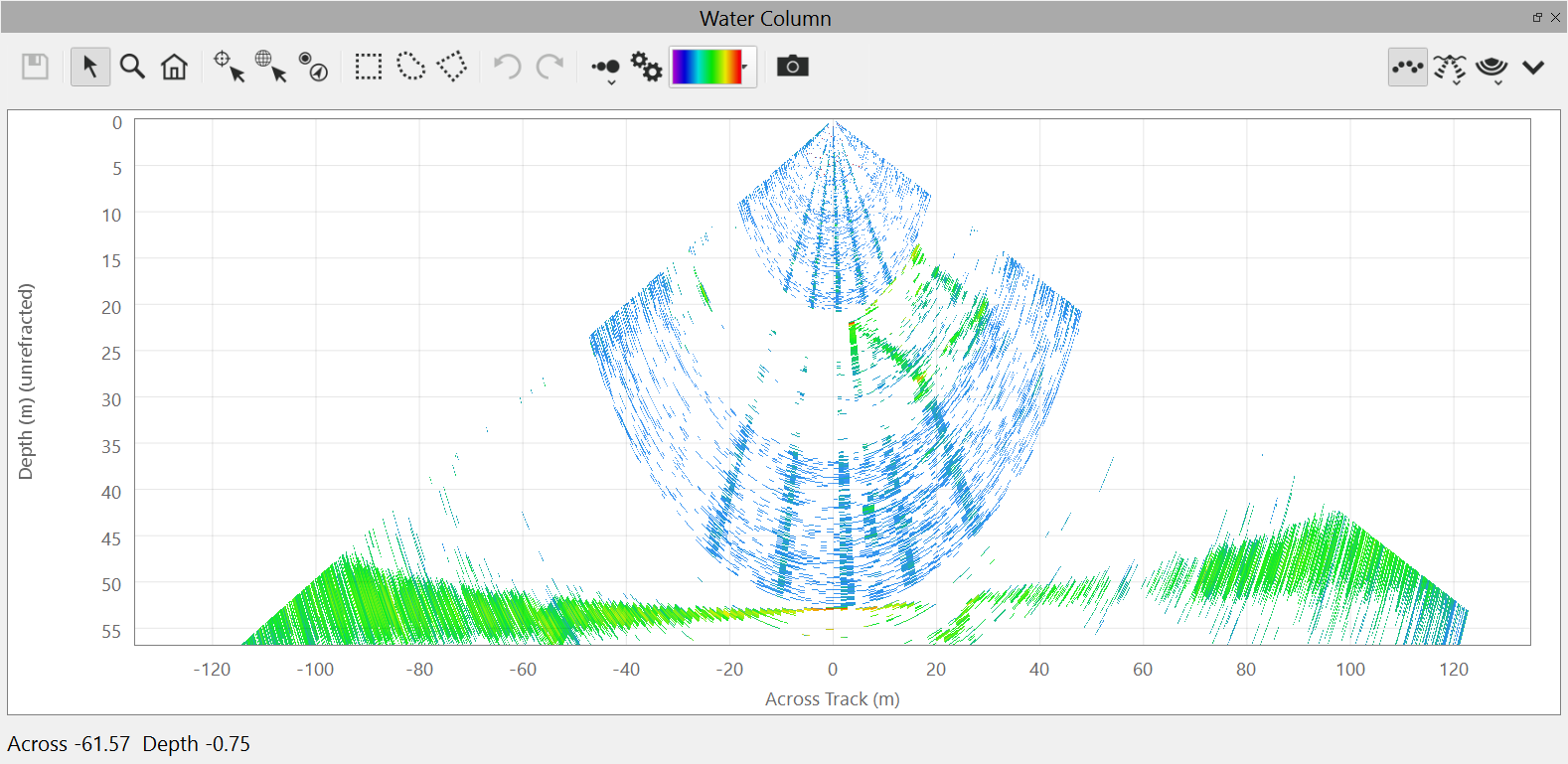This screenshot has height=764, width=1568.
Task: Select the arrow pointer tool
Action: (90, 67)
